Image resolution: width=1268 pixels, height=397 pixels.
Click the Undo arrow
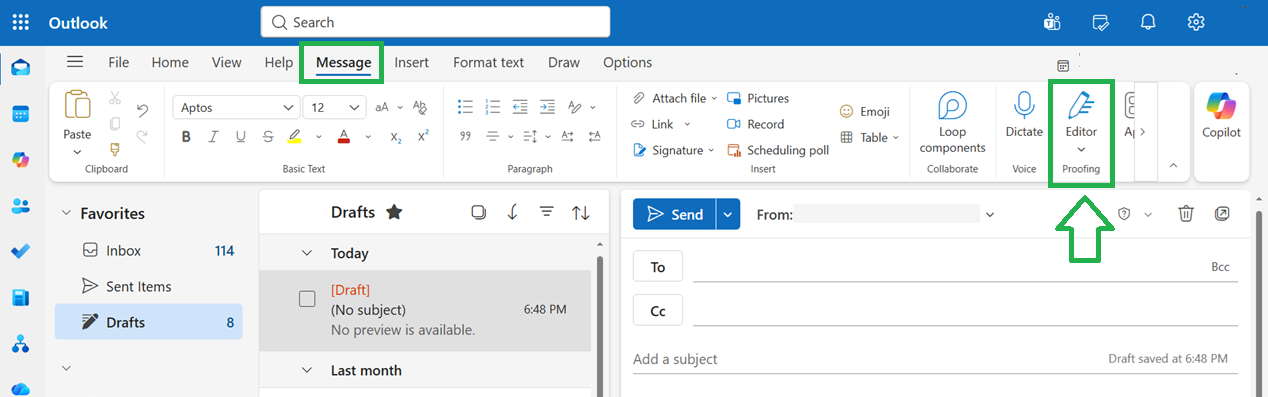pos(142,110)
